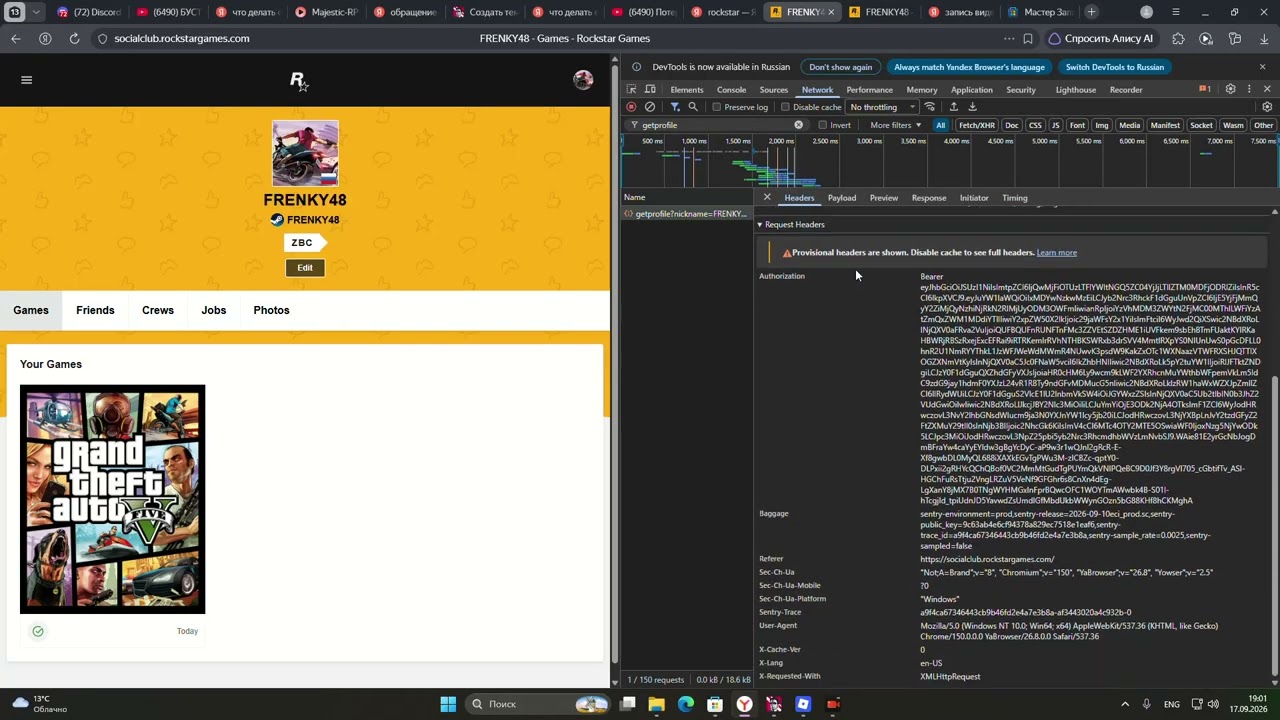Click the import HAR upload icon
Screen dimensions: 1280x720
(x=954, y=107)
